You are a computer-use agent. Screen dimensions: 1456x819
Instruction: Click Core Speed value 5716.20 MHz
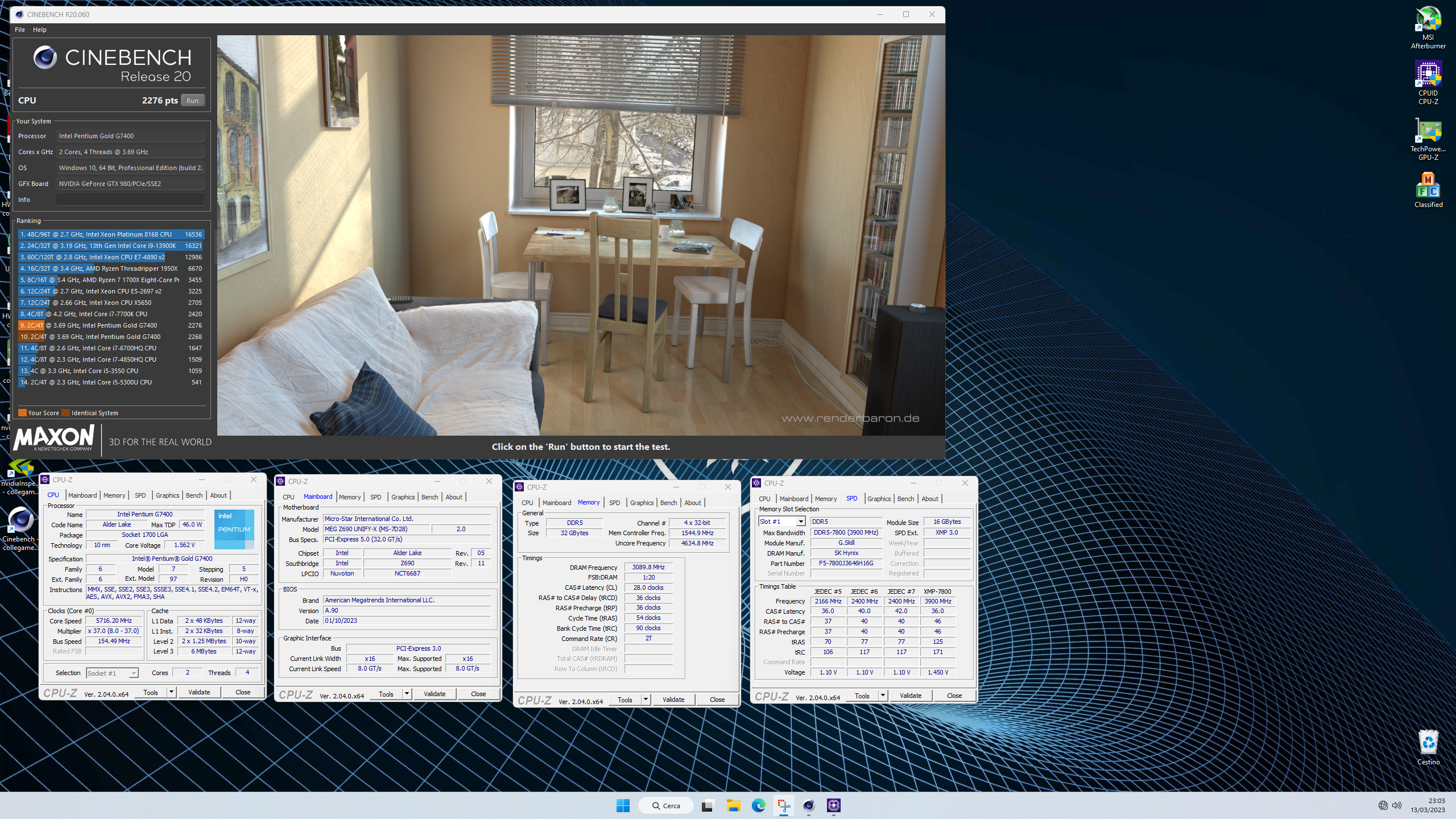tap(114, 621)
